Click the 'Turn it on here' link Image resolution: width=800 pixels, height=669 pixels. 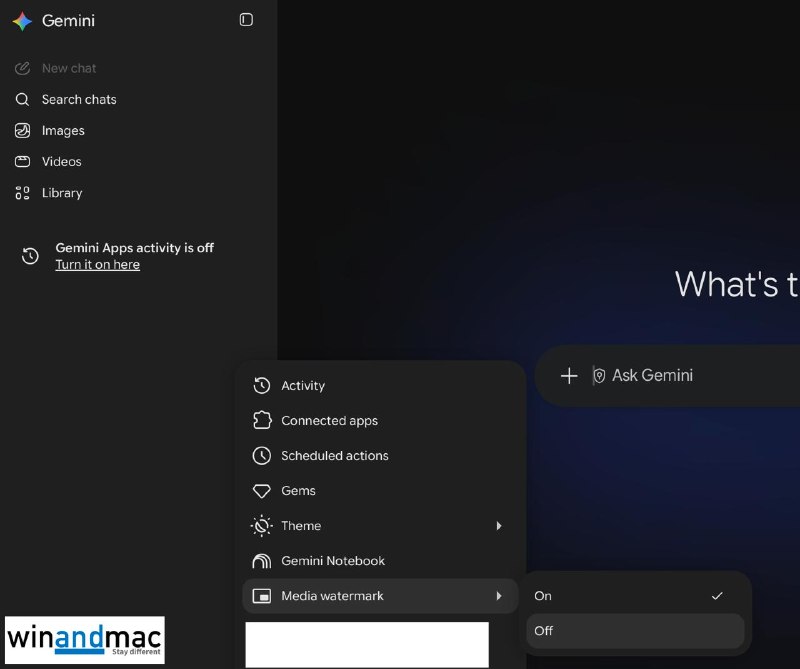(x=97, y=264)
